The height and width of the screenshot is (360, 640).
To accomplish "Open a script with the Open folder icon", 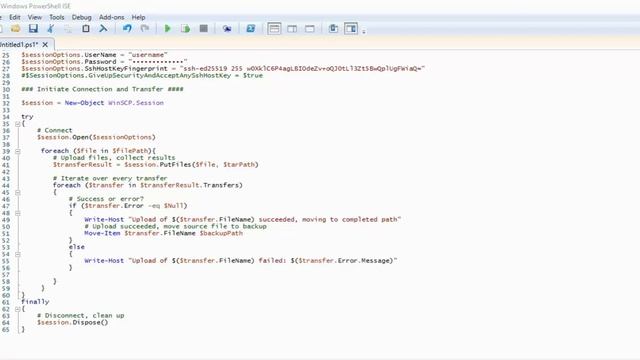I will pos(16,29).
